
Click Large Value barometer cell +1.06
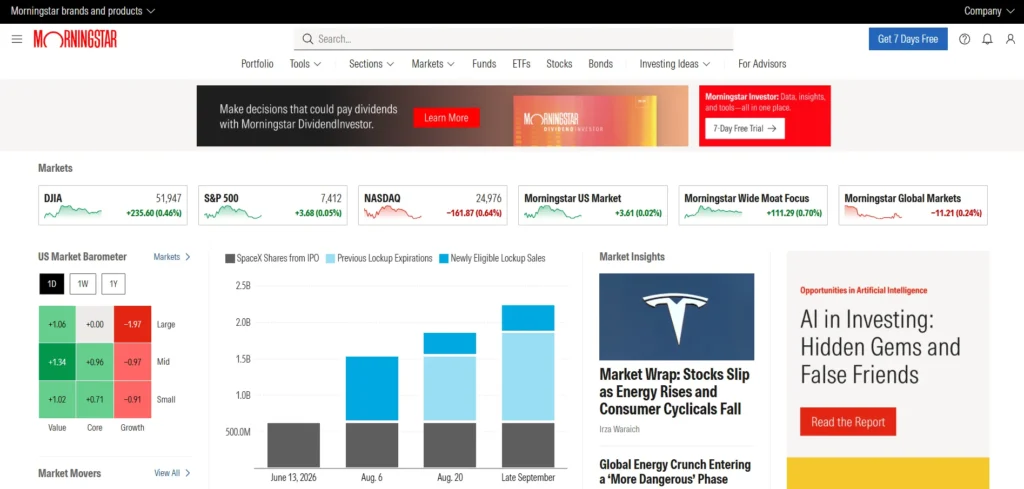tap(57, 324)
